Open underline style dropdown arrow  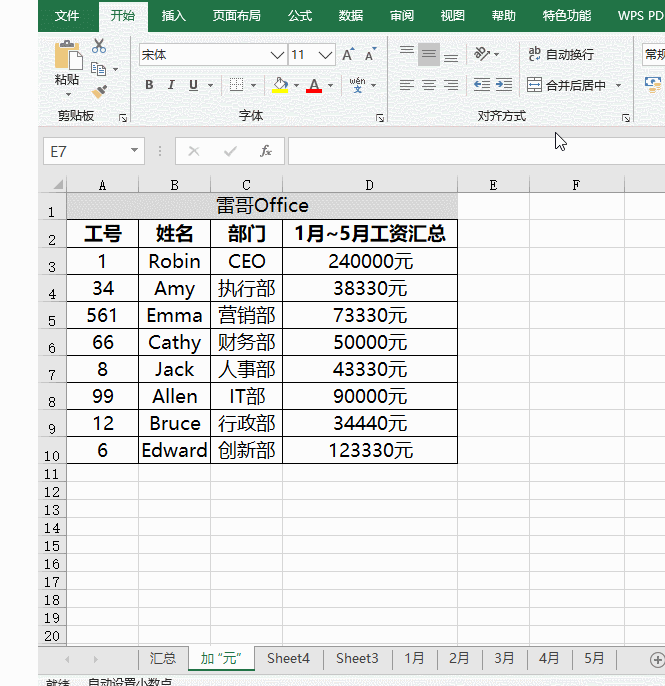[210, 85]
